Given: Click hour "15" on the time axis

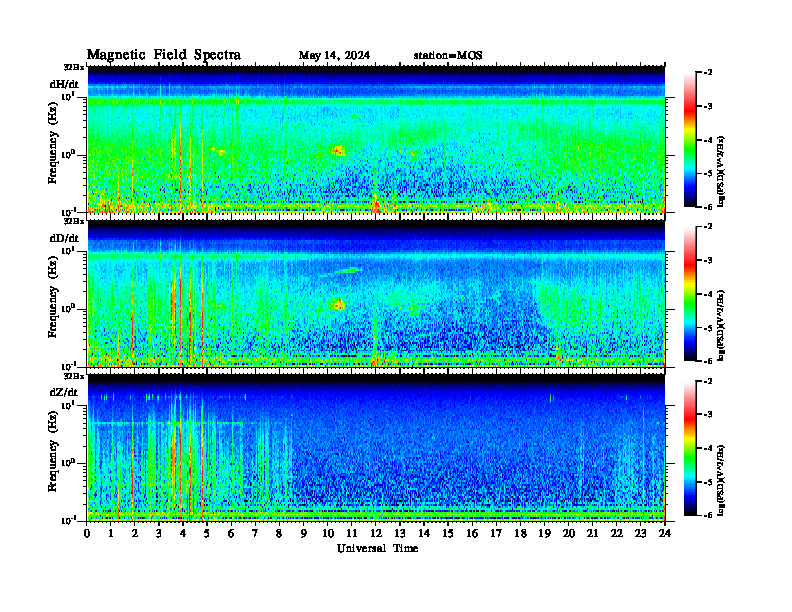Looking at the screenshot, I should tap(448, 534).
